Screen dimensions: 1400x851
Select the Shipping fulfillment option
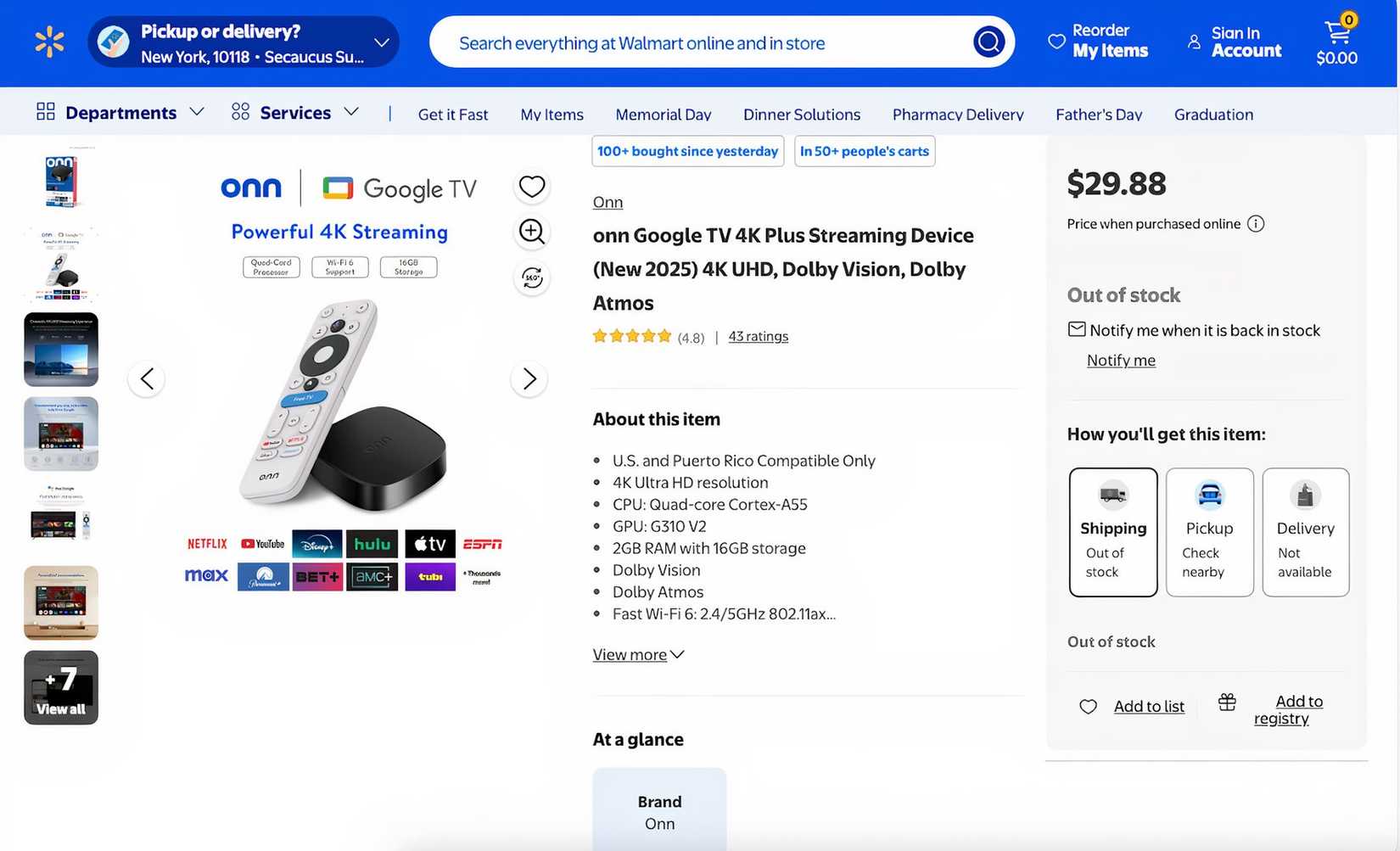click(1113, 532)
